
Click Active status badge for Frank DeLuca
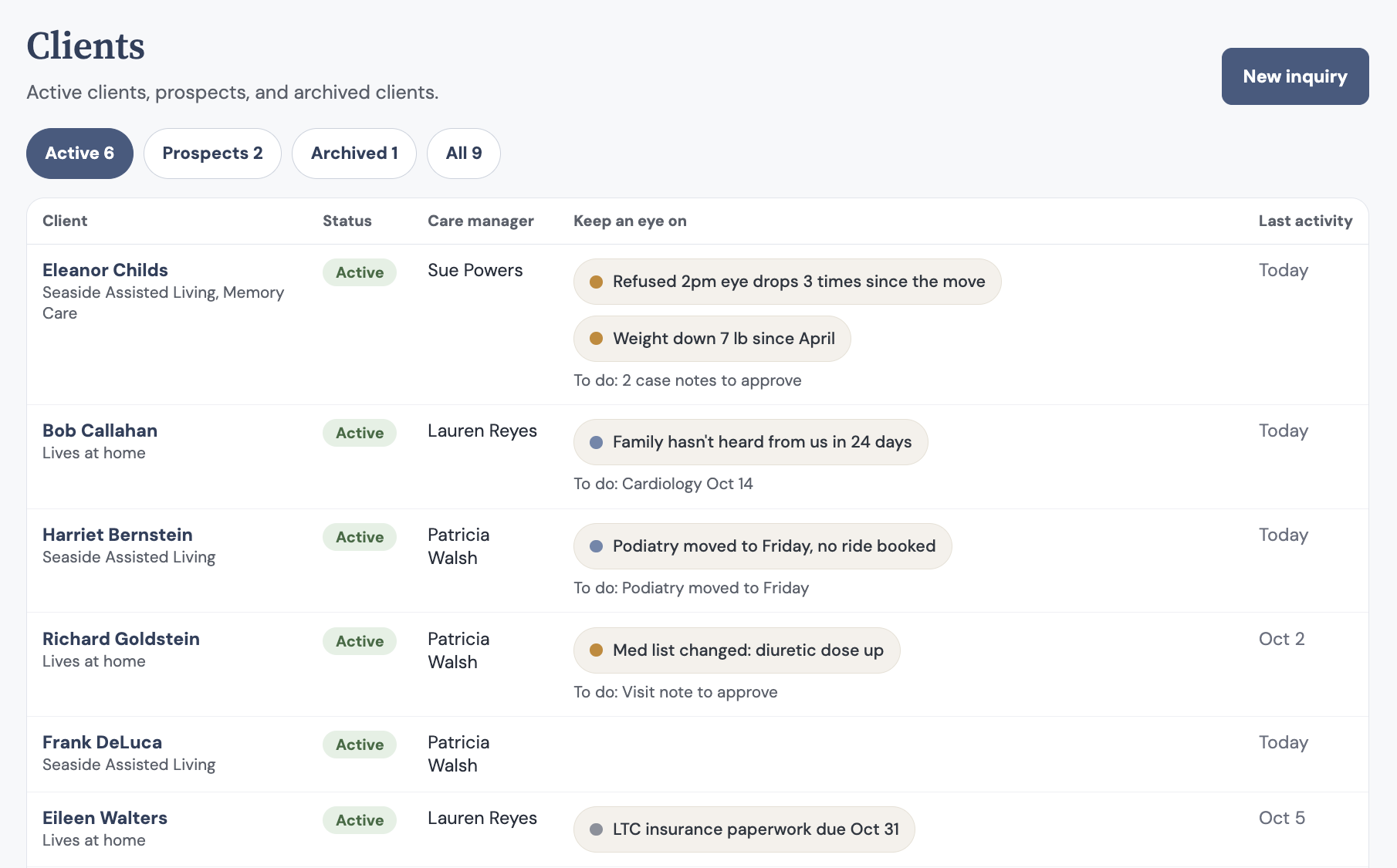tap(360, 745)
